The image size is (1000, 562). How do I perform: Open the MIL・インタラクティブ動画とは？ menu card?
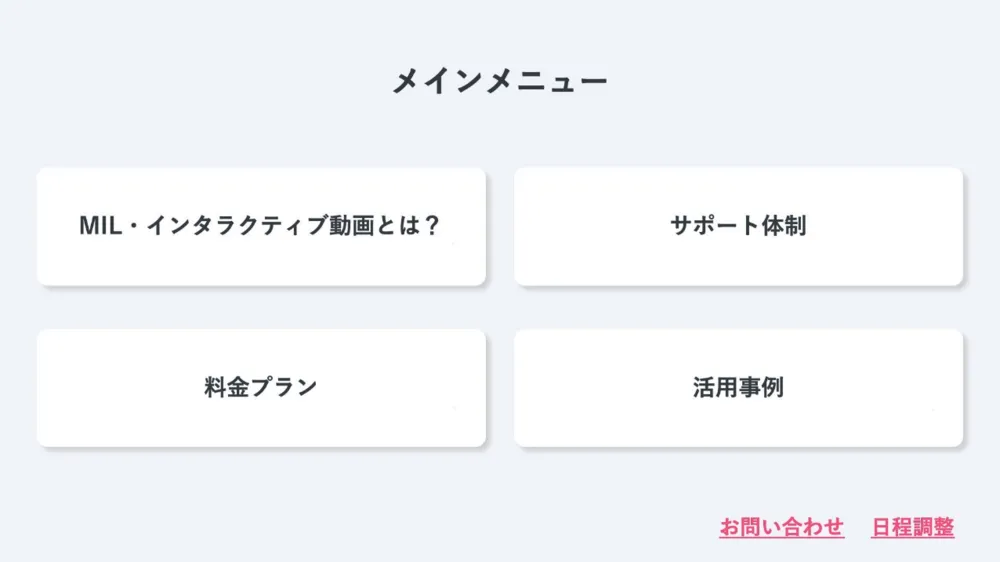coord(261,226)
